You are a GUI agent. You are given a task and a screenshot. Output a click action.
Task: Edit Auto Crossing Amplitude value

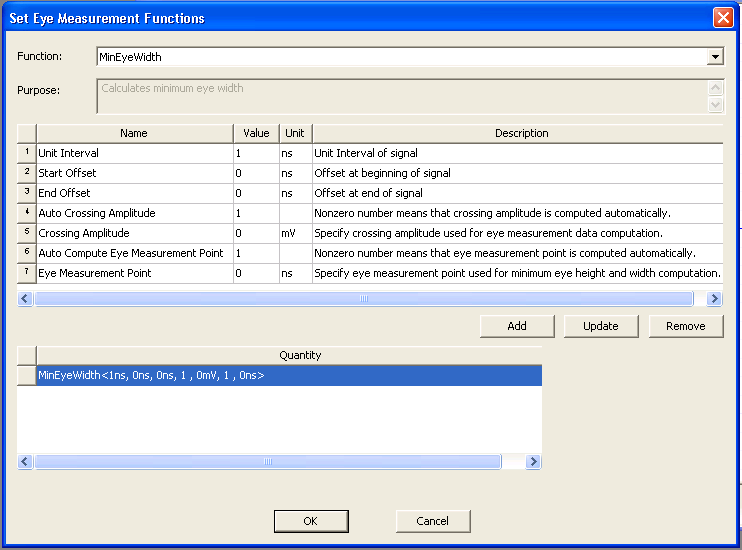tap(256, 213)
